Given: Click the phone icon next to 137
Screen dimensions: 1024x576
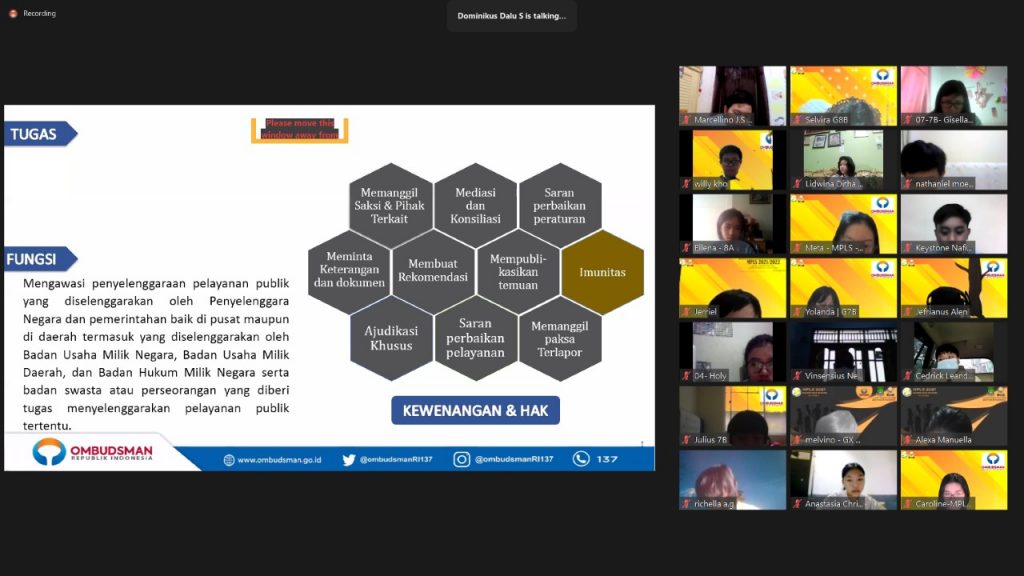Looking at the screenshot, I should tap(581, 459).
